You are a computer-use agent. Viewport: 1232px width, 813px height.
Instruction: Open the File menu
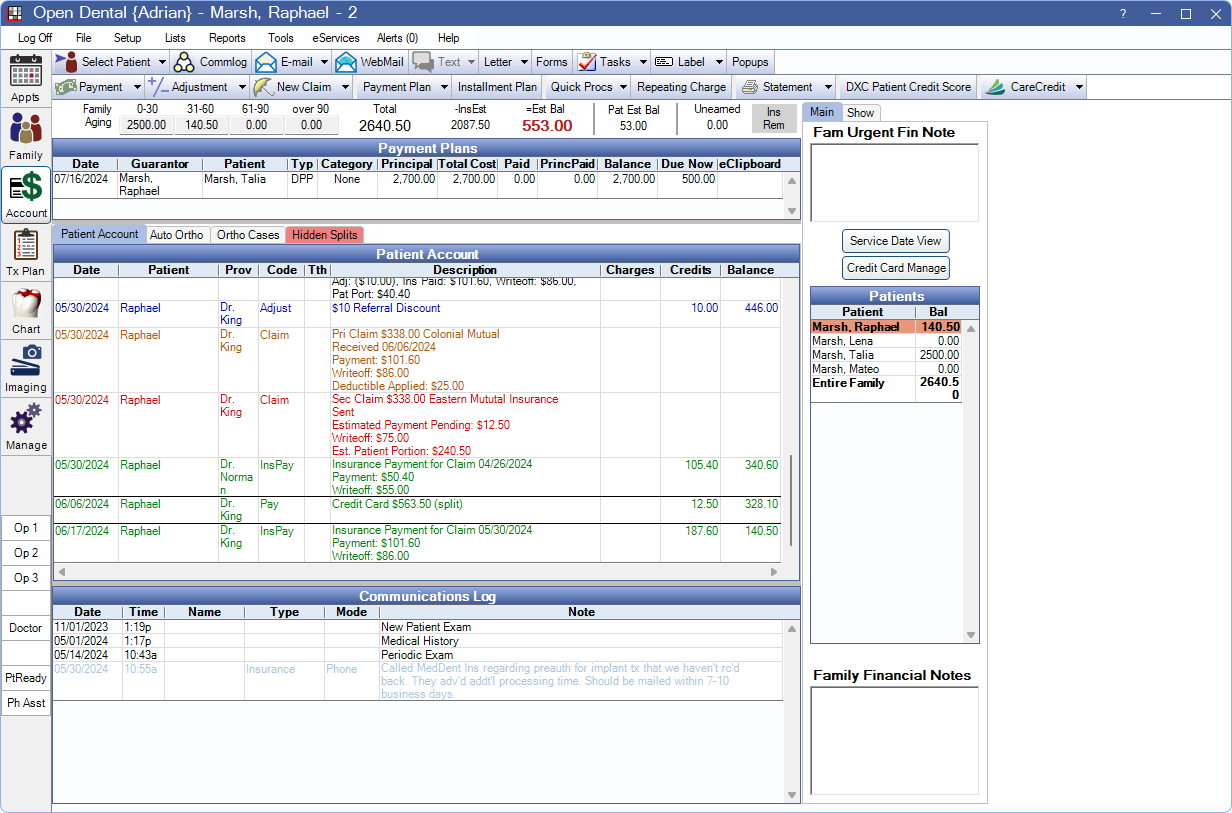coord(83,37)
